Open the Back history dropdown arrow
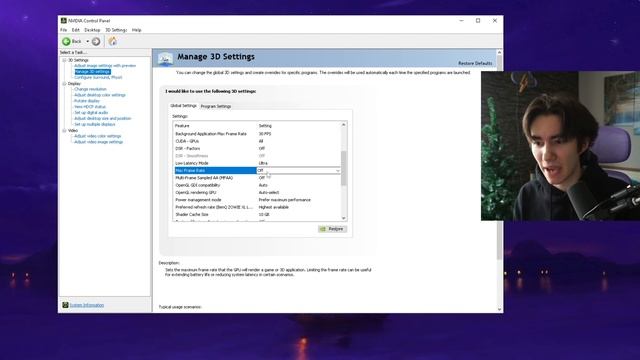 coord(87,41)
